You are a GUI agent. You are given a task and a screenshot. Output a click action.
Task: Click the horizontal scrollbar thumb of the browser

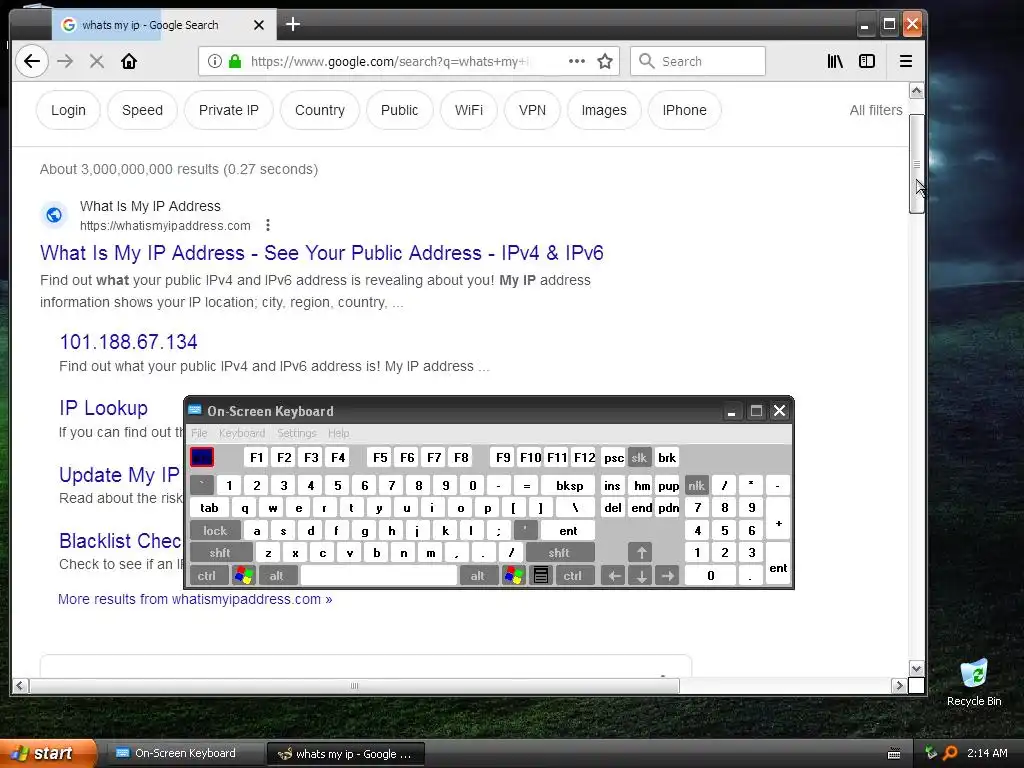pyautogui.click(x=354, y=686)
